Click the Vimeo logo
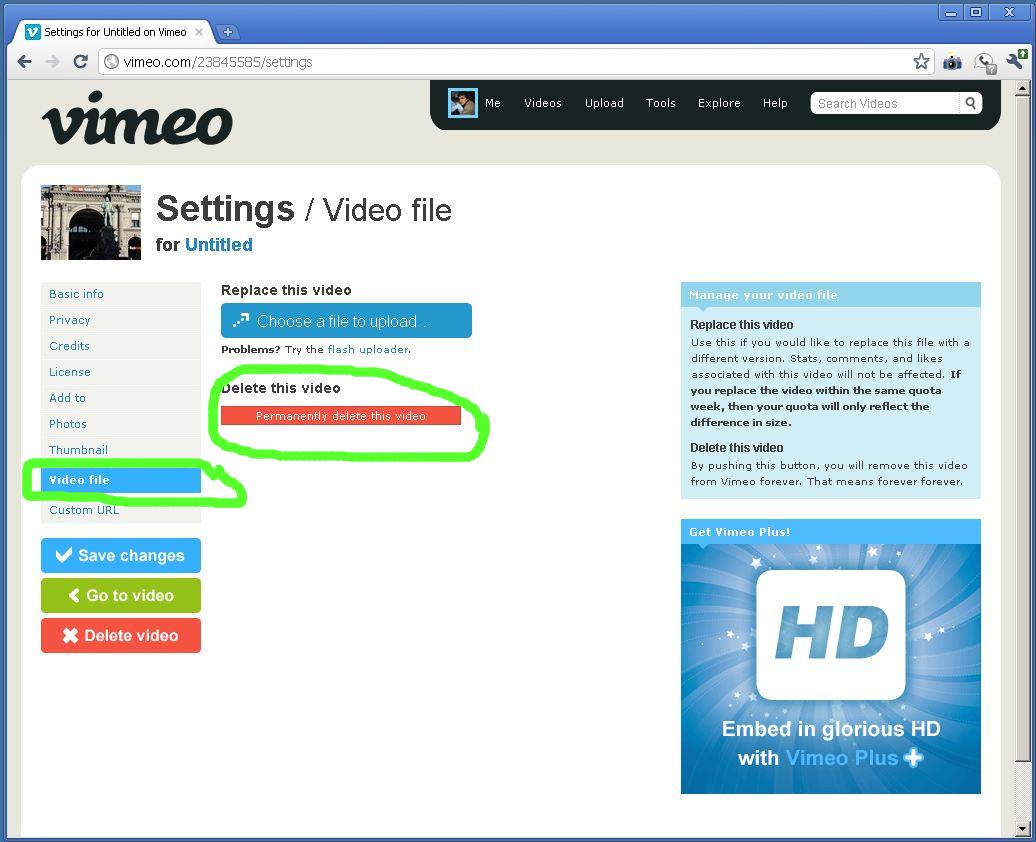Image resolution: width=1036 pixels, height=842 pixels. 137,119
